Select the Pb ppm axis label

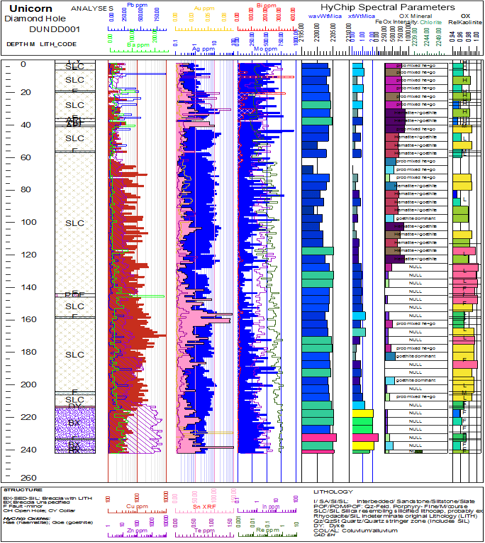tap(137, 5)
